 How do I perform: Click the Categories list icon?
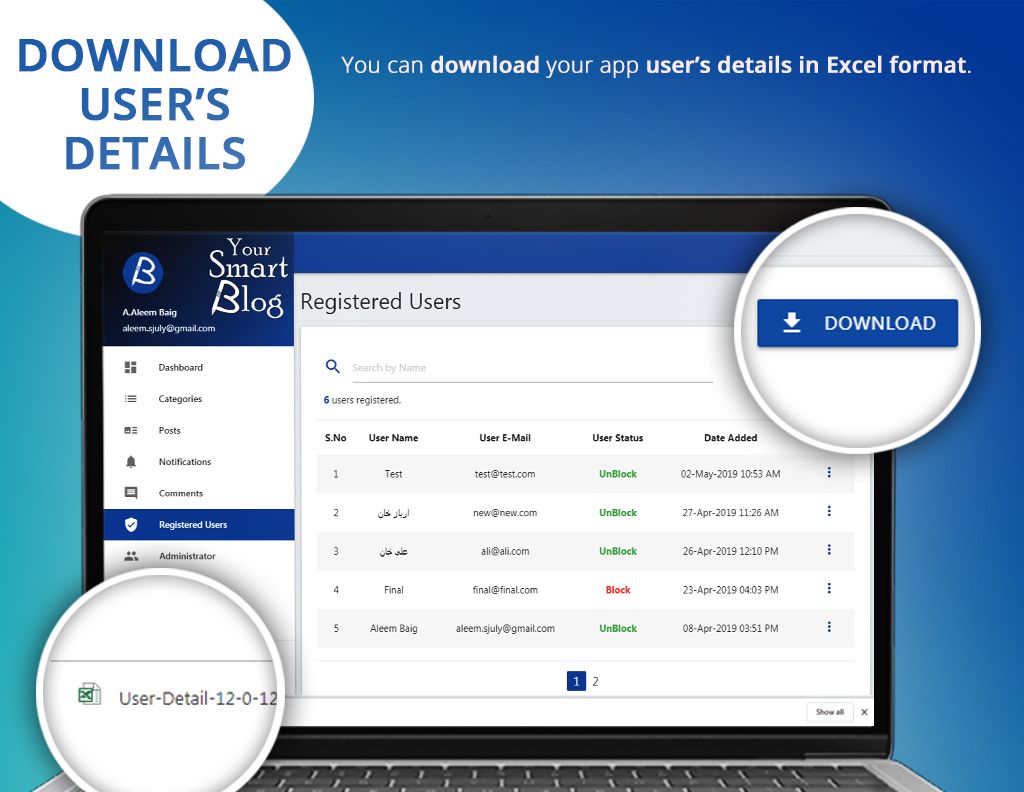131,399
